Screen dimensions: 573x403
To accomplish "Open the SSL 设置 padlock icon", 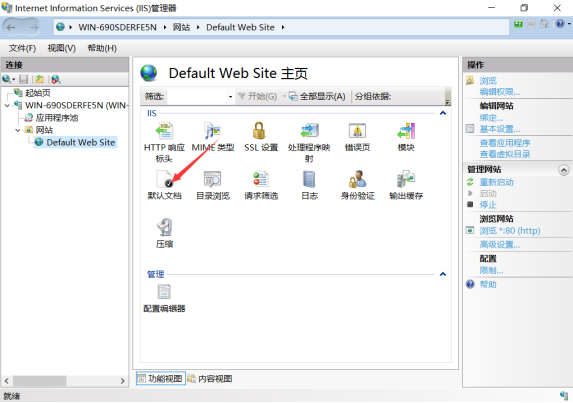I will click(259, 131).
